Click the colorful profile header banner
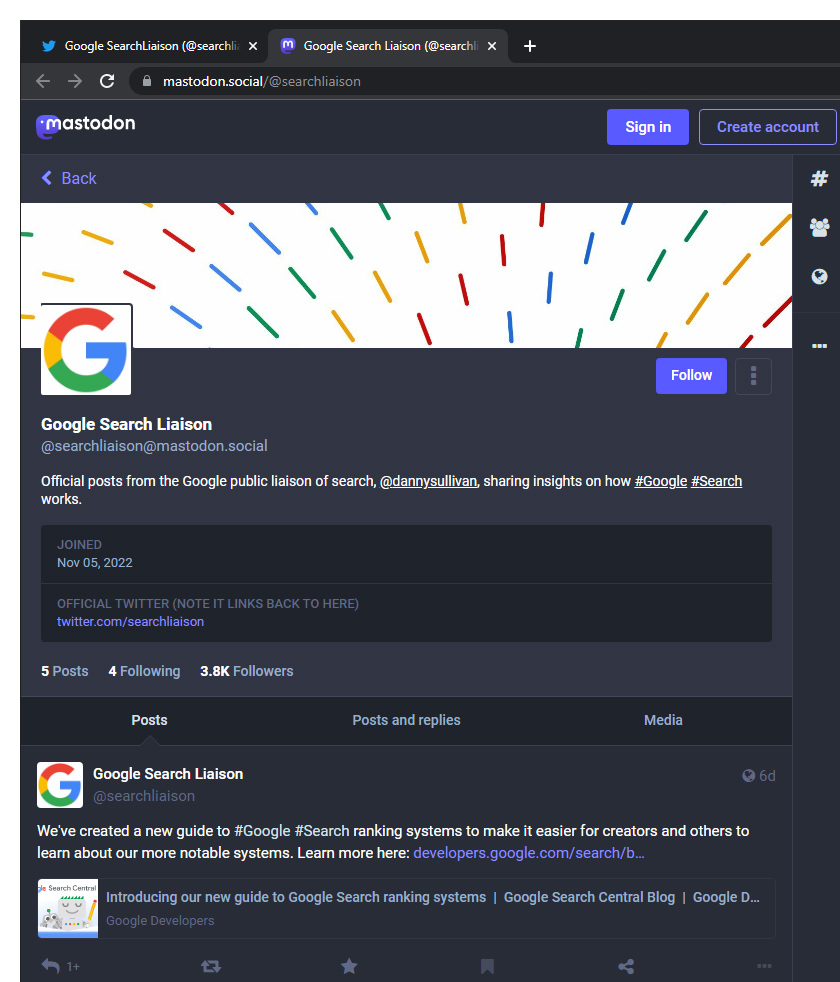Screen dimensions: 840x982 (406, 275)
